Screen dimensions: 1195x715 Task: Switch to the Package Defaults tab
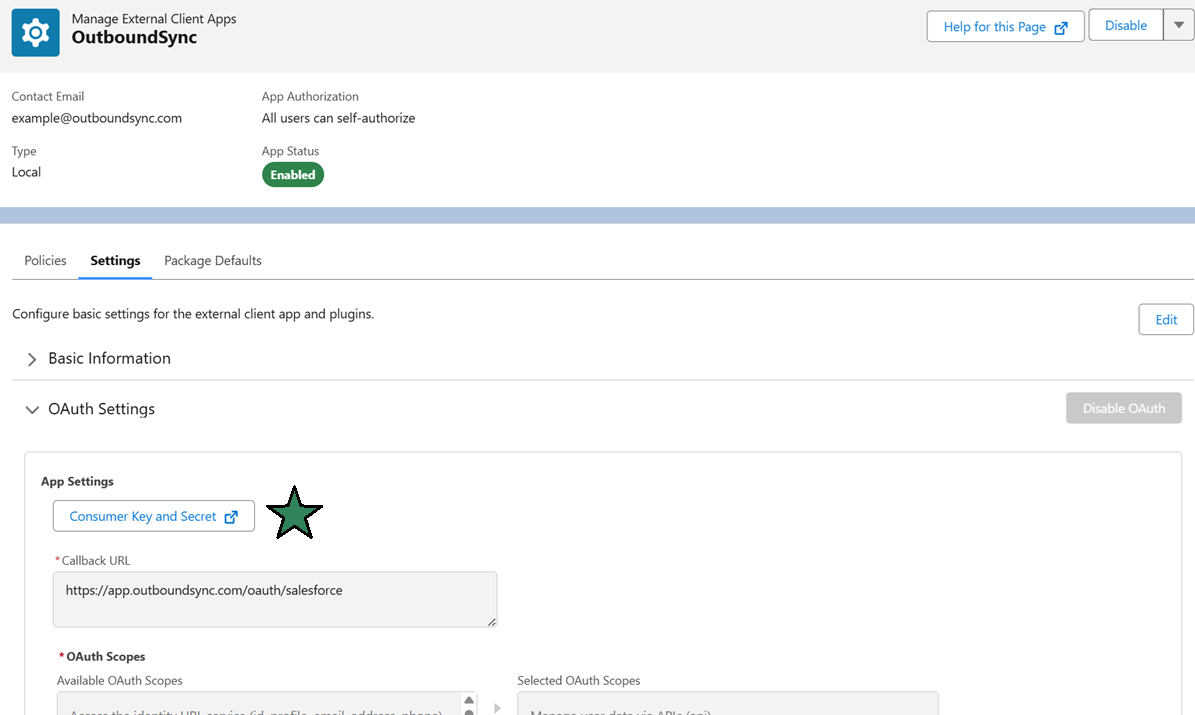click(x=212, y=260)
